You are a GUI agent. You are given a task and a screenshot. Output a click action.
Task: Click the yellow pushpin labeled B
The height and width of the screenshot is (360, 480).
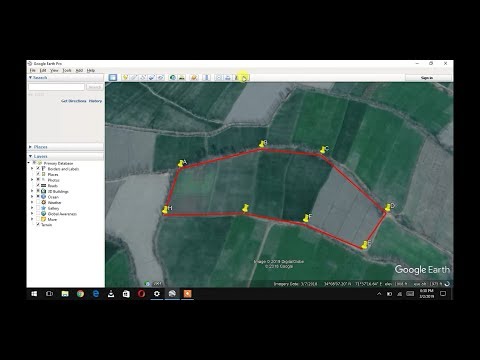(262, 144)
